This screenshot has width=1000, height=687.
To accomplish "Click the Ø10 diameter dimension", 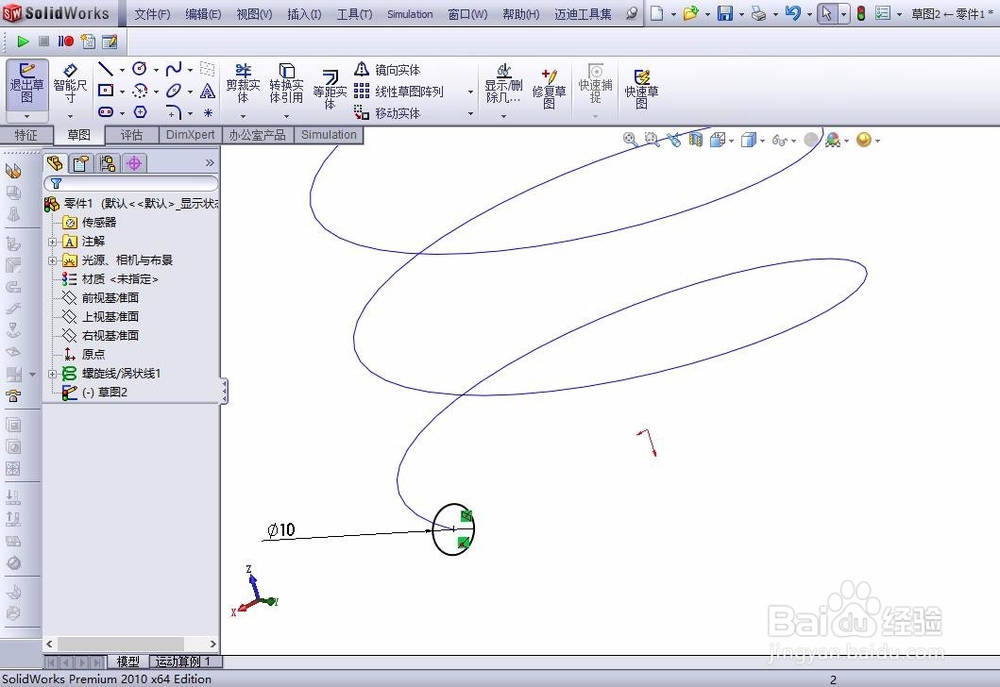I will (x=283, y=531).
